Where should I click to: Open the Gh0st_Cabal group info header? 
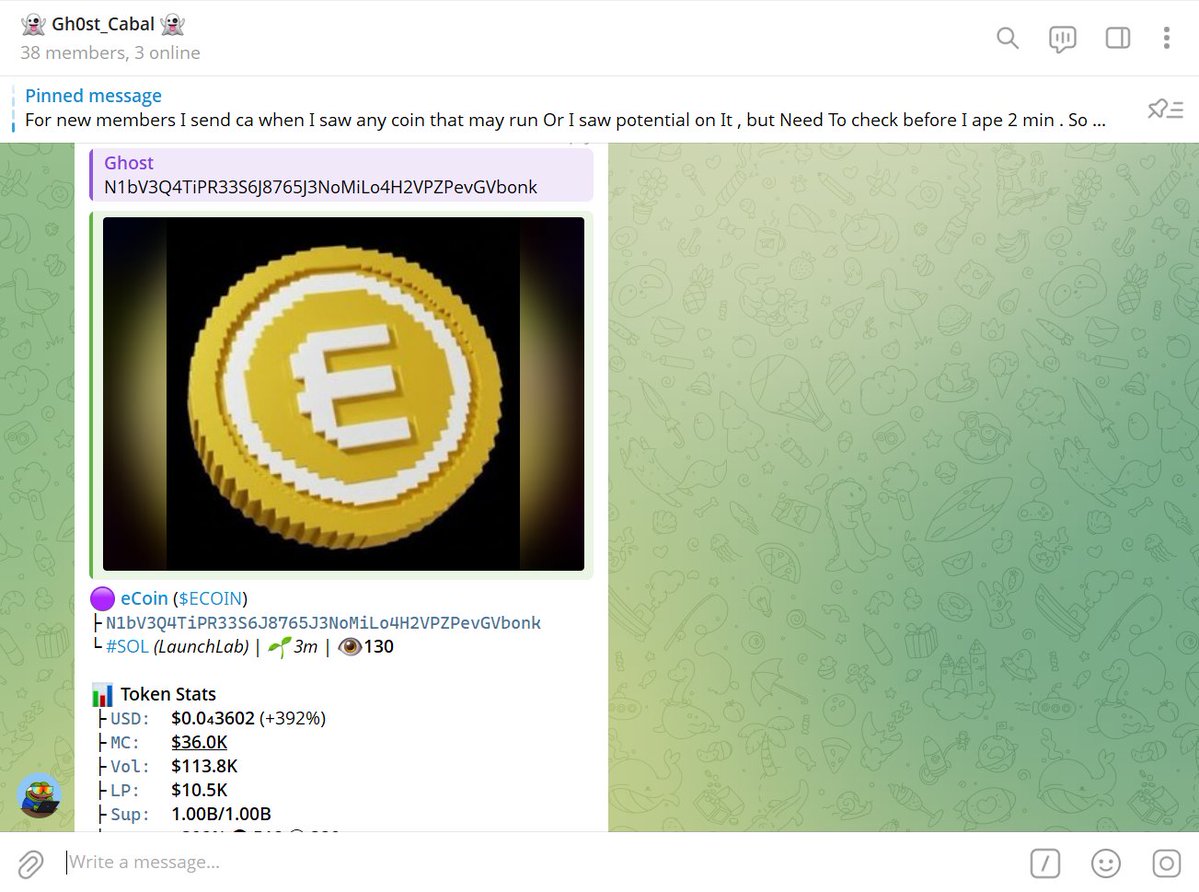coord(111,37)
